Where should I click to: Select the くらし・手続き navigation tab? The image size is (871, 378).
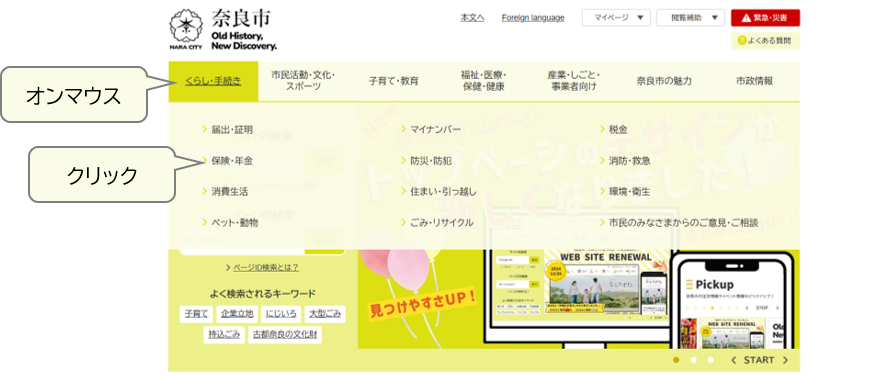(213, 81)
